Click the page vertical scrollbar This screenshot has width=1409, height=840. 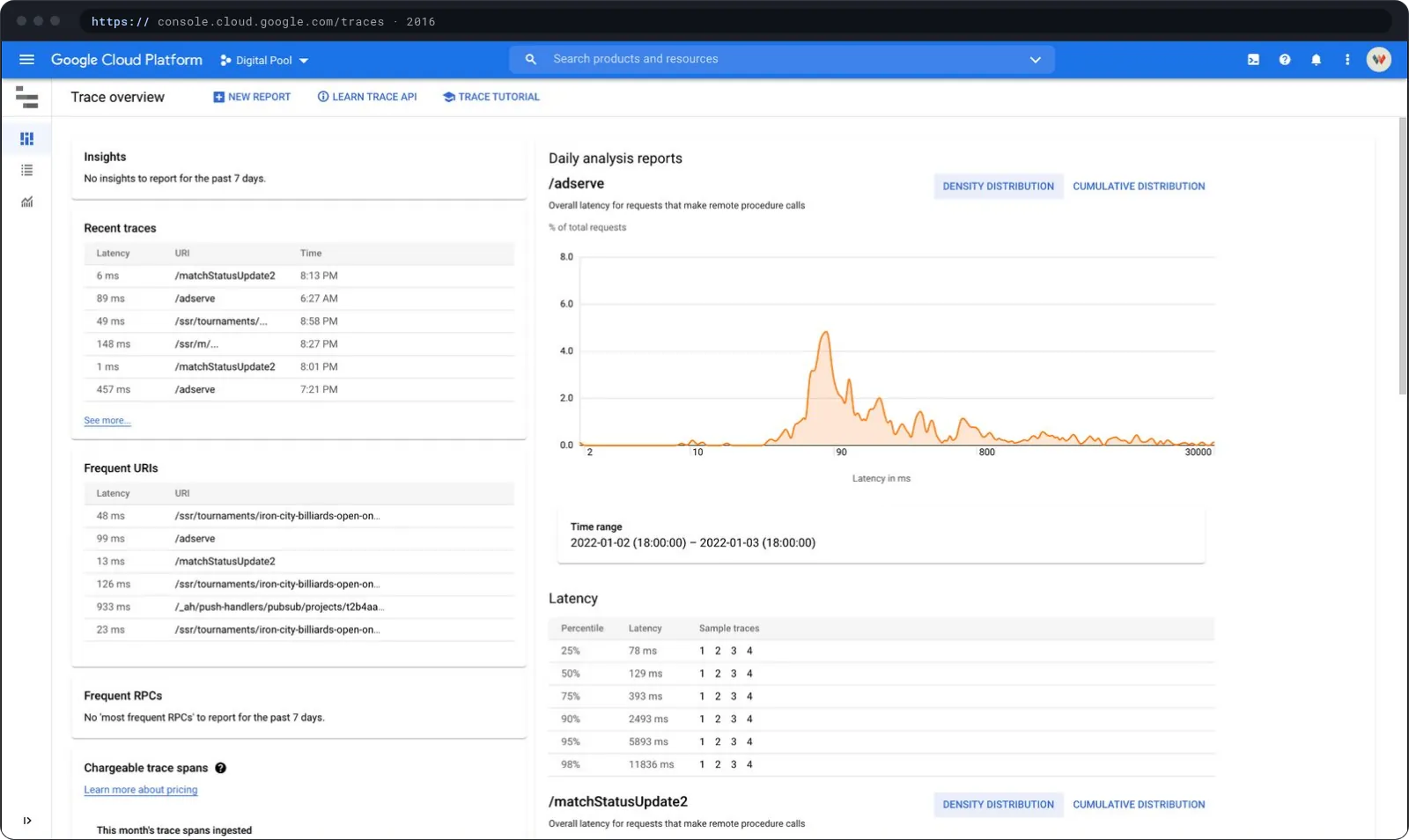(x=1403, y=255)
